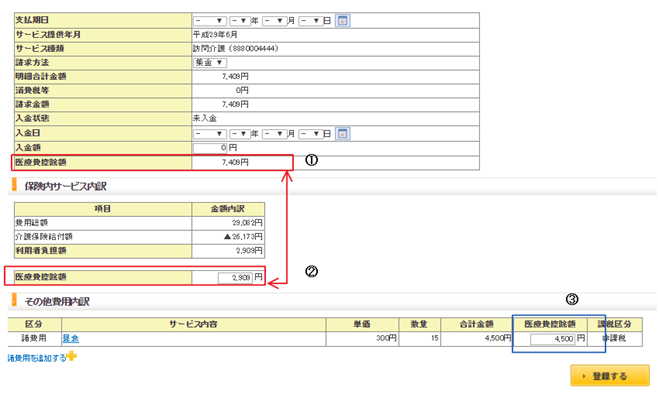This screenshot has height=394, width=658.
Task: Click the 登録する button
Action: 610,376
